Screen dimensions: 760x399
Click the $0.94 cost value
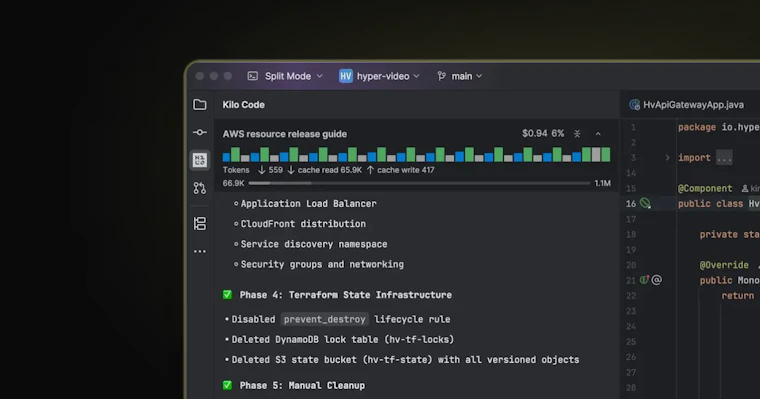click(x=535, y=134)
